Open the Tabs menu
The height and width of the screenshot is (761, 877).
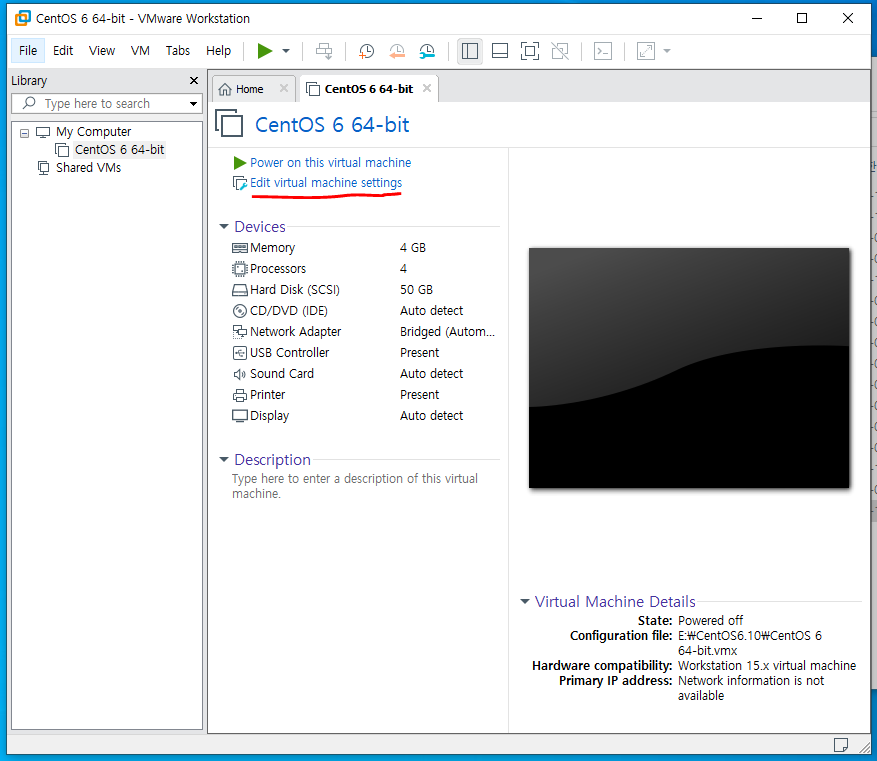[178, 50]
